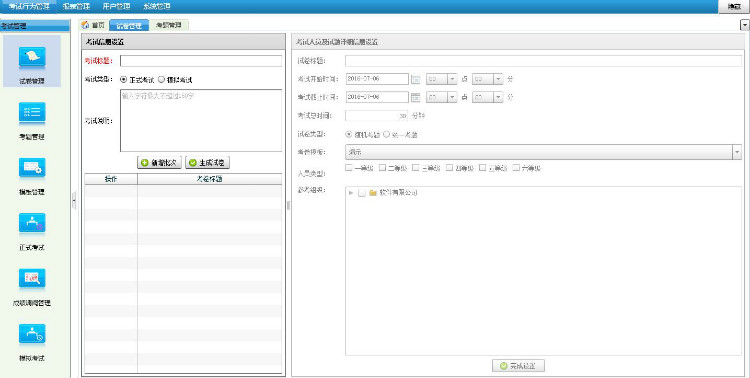
Task: Click the exam start date text field
Action: pyautogui.click(x=377, y=79)
